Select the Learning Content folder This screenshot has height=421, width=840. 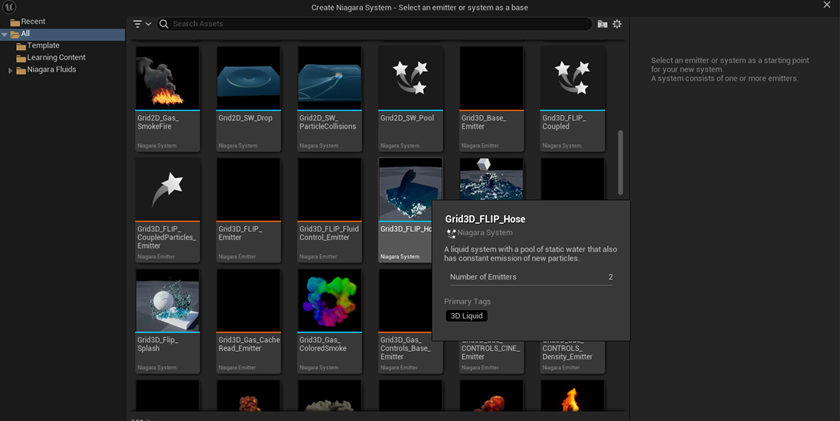coord(56,58)
